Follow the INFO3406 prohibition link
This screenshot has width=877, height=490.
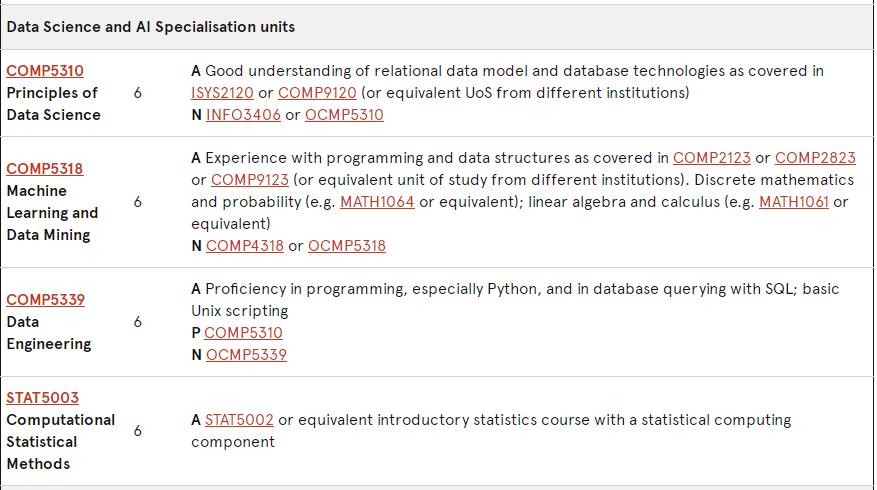(x=243, y=115)
